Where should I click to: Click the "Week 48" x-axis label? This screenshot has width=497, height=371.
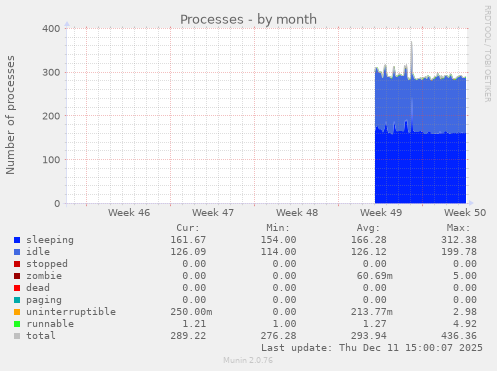297,213
